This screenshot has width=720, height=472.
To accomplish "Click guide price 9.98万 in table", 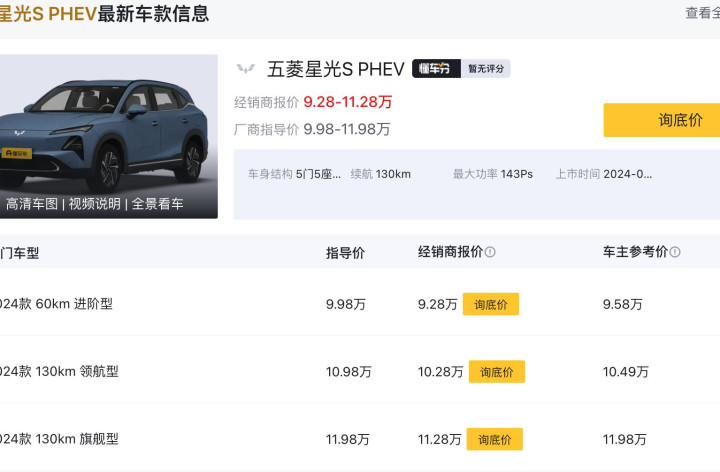I will [x=346, y=304].
